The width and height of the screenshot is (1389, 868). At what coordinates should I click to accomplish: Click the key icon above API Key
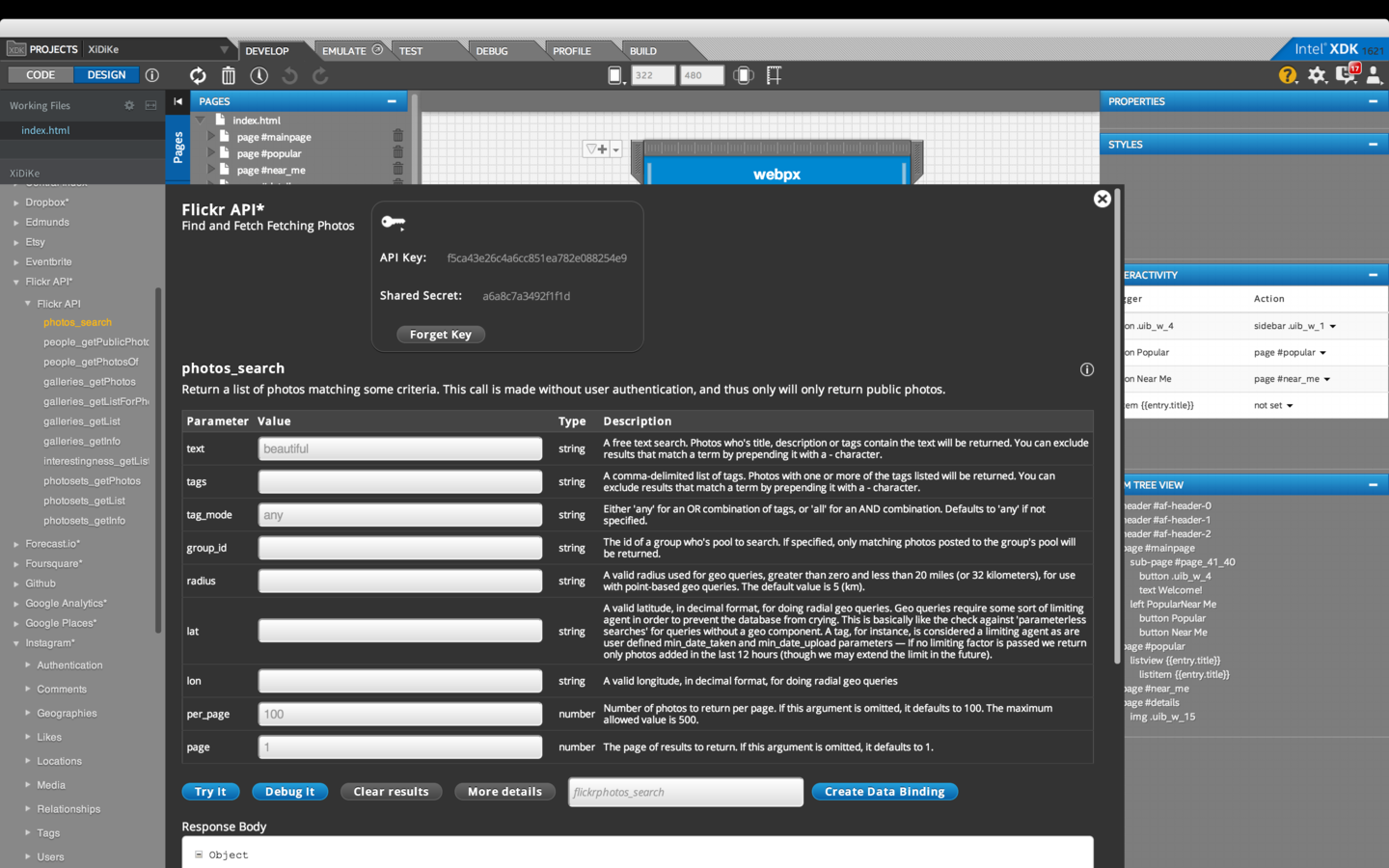coord(393,222)
